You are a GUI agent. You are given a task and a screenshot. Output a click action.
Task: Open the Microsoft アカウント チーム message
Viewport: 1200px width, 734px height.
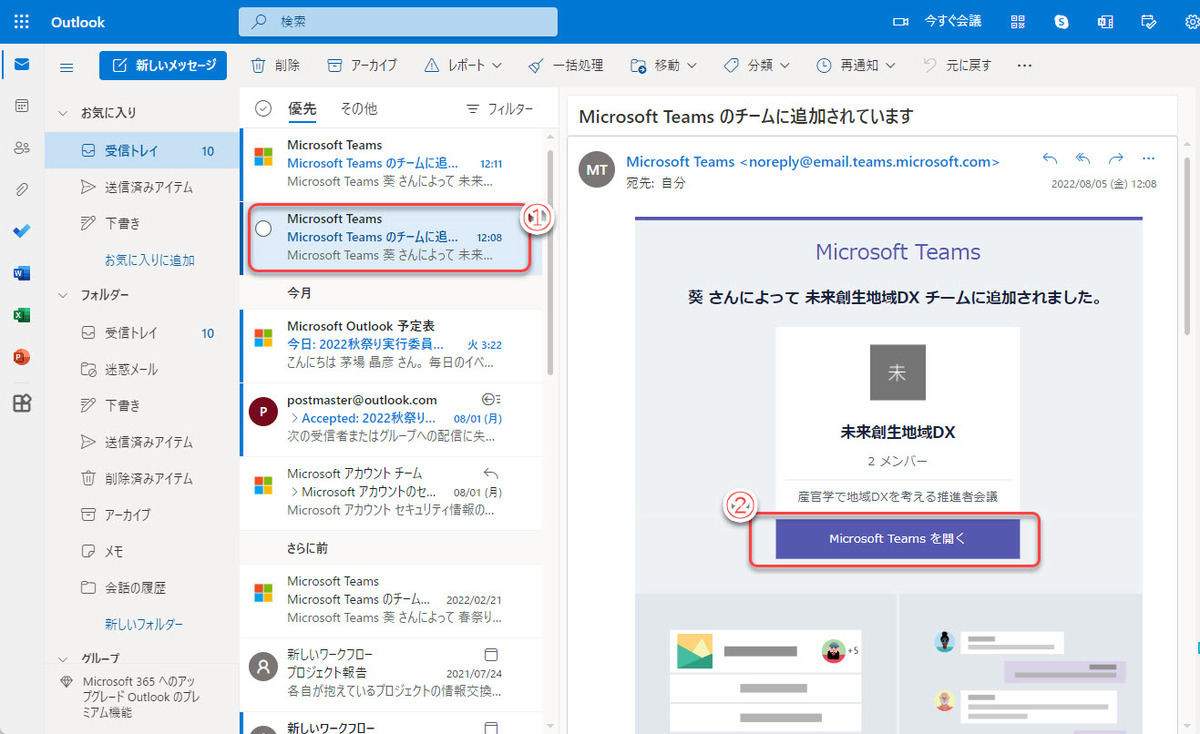392,492
